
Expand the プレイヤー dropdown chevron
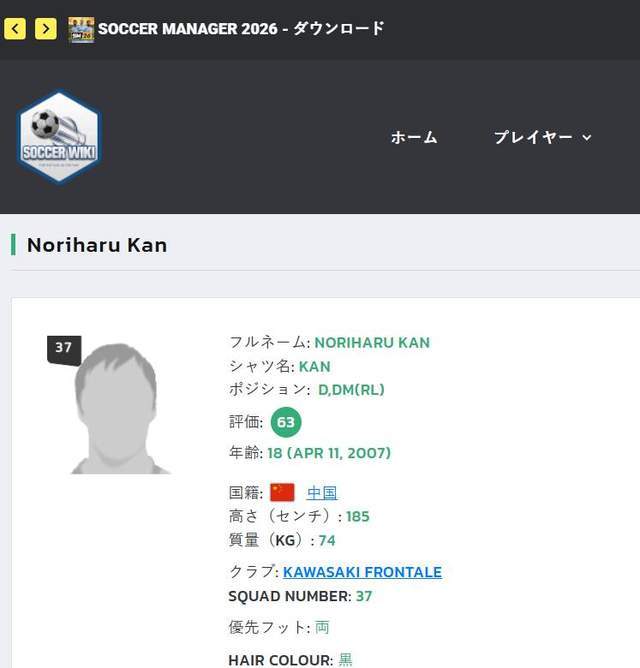587,138
